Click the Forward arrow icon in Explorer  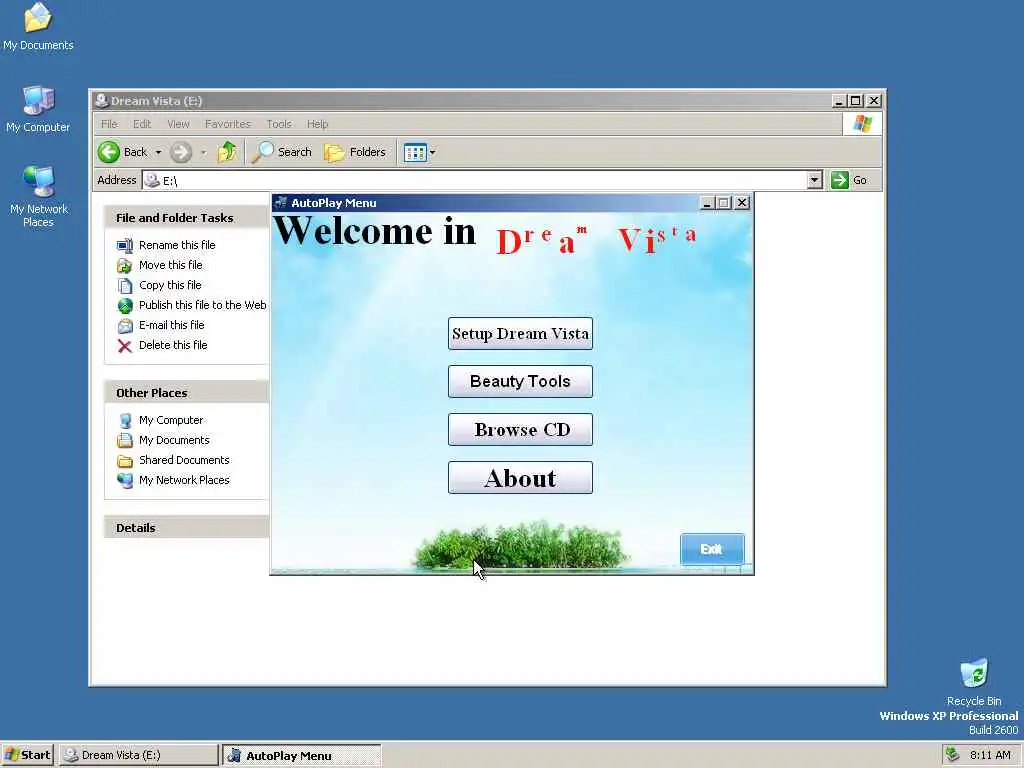181,152
